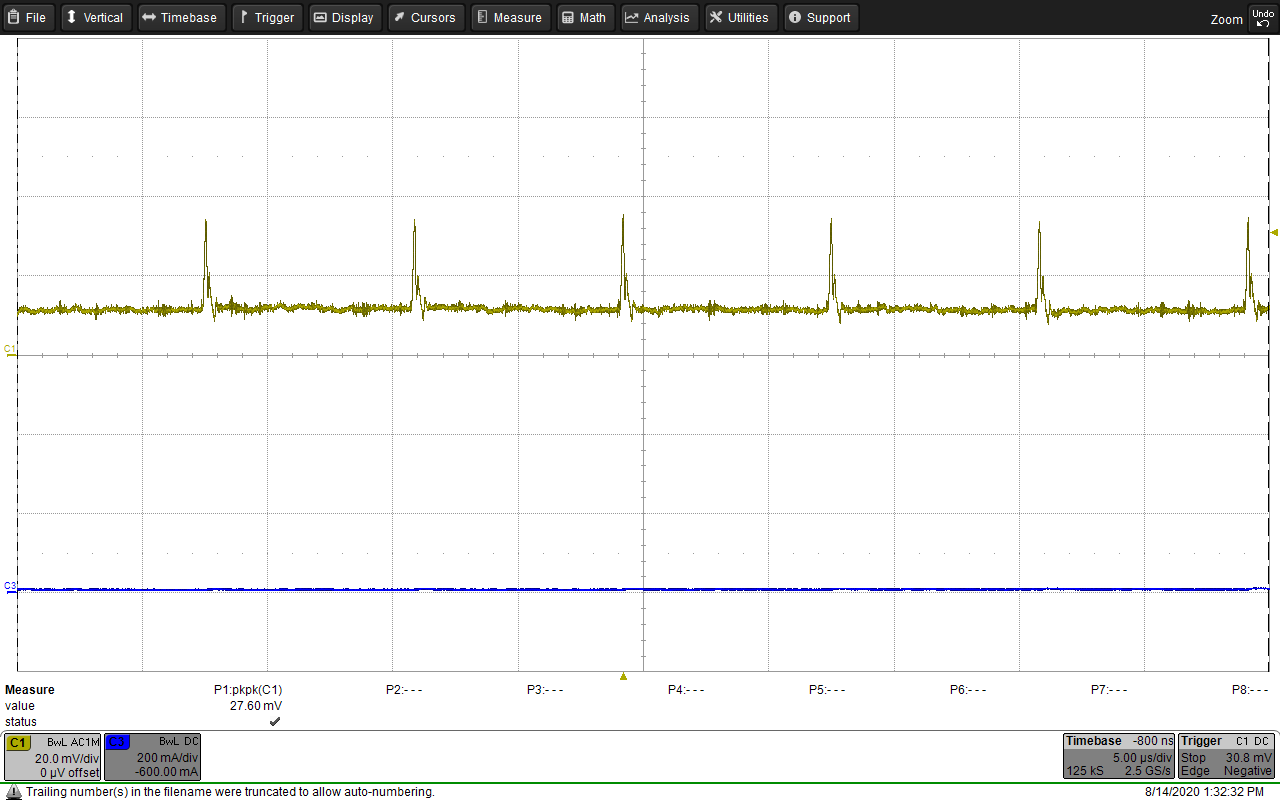
Task: Select the empty P3 measurement slot
Action: click(545, 690)
